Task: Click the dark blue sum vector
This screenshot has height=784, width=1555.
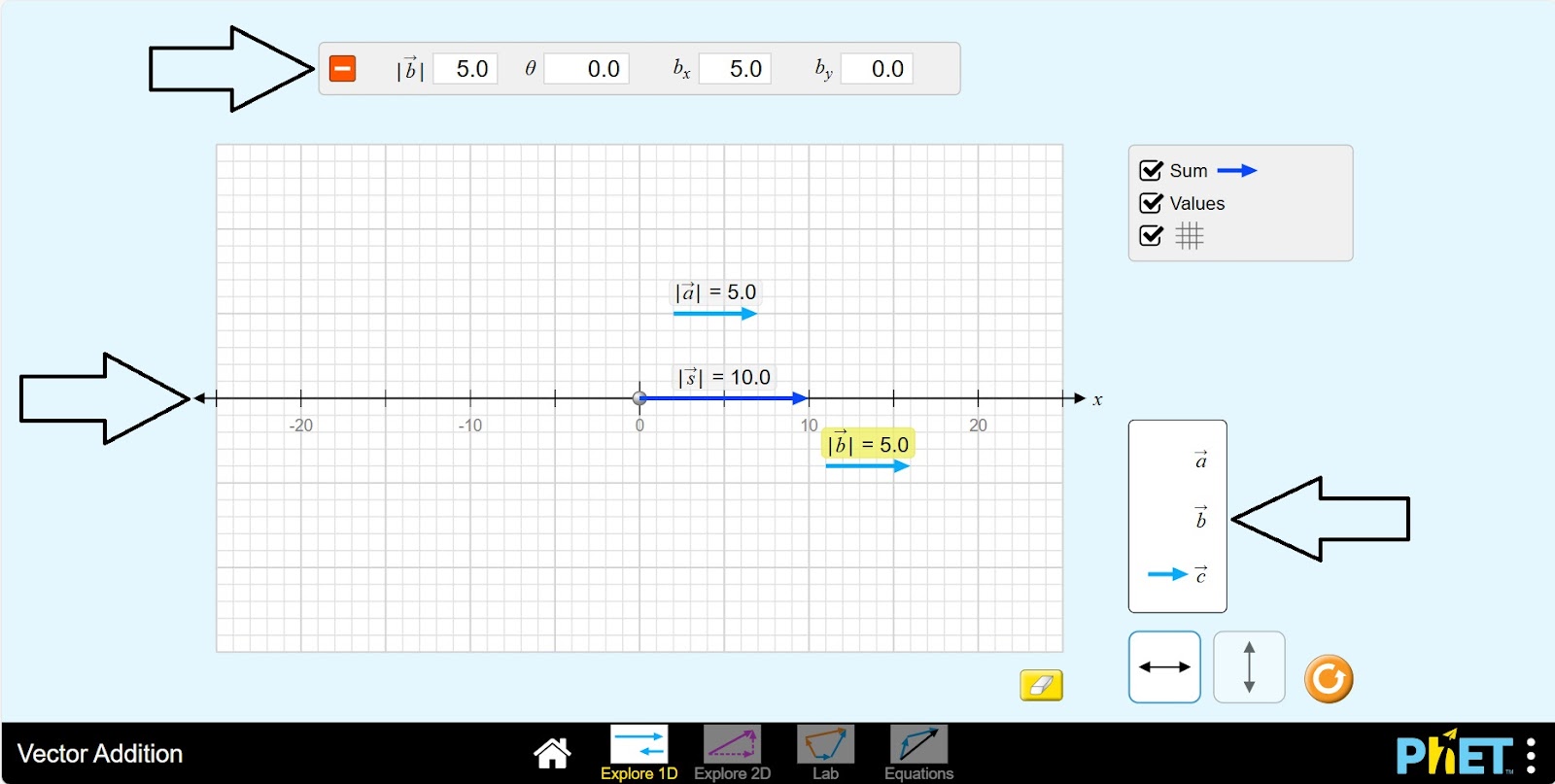Action: click(724, 398)
